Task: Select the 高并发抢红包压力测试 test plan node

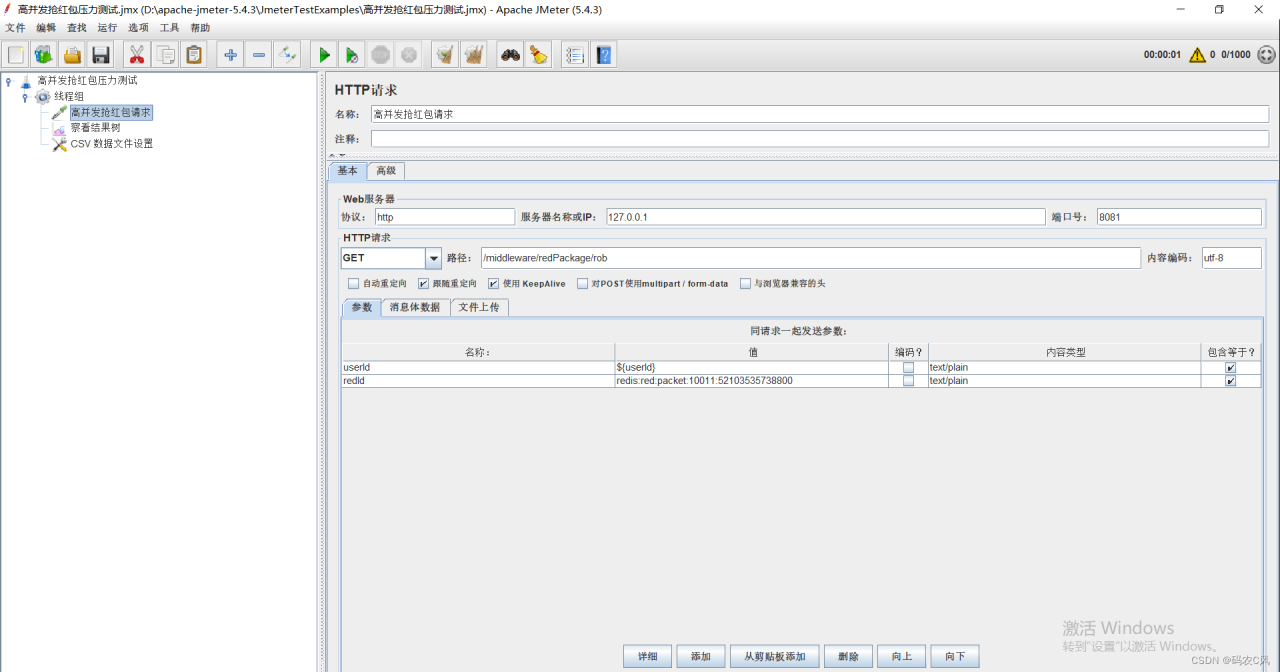Action: tap(87, 81)
